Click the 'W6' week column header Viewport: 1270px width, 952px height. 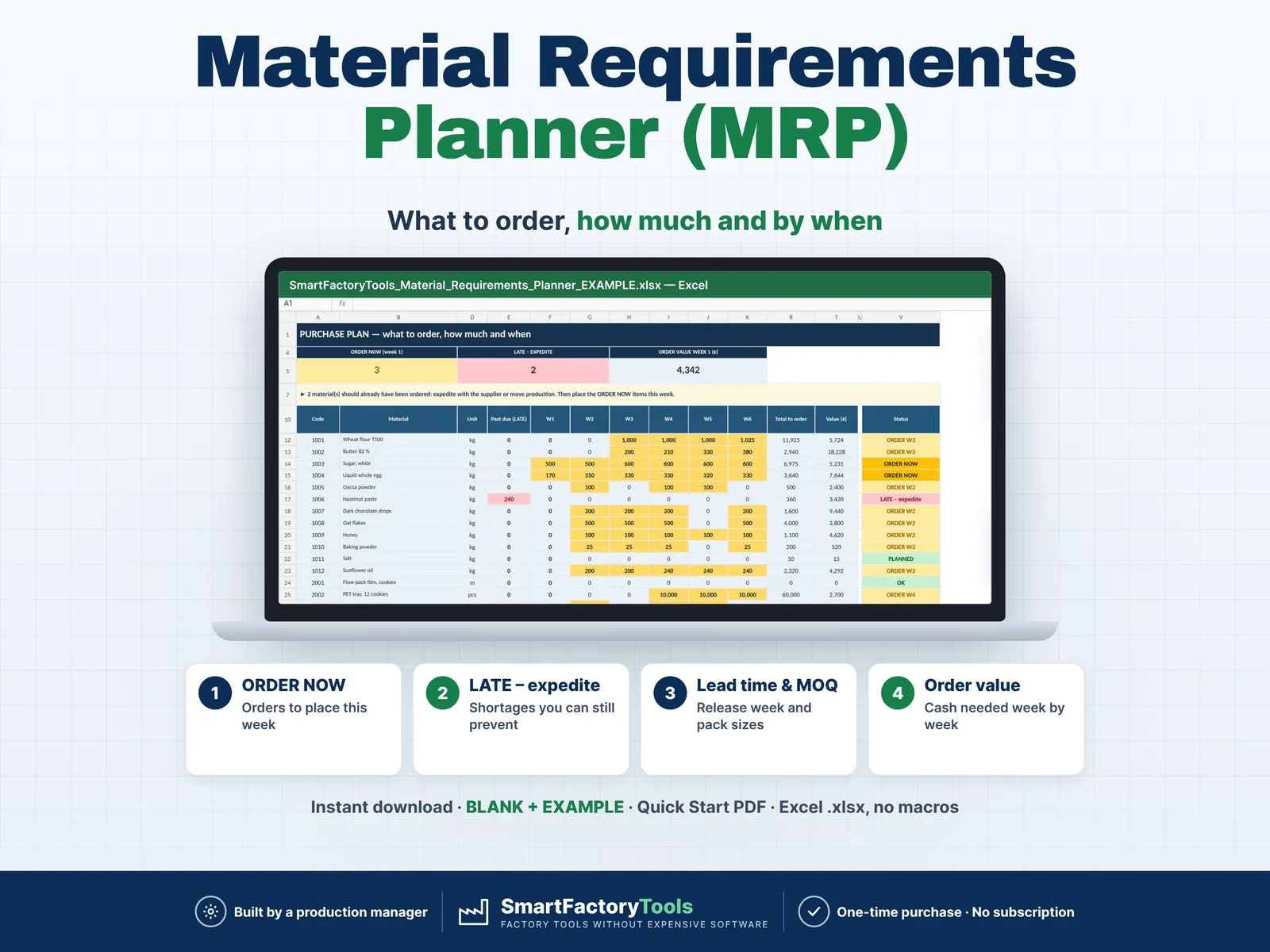click(x=747, y=419)
